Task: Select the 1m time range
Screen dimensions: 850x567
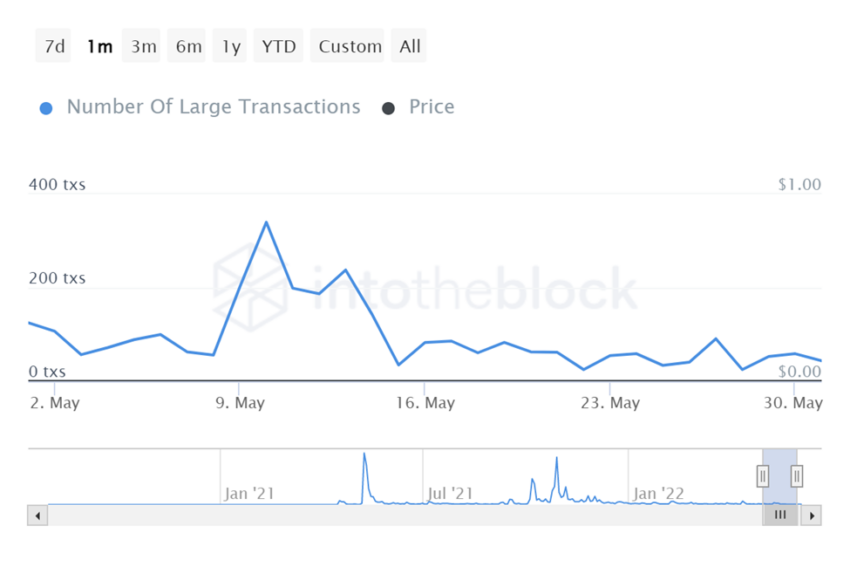Action: click(x=99, y=46)
